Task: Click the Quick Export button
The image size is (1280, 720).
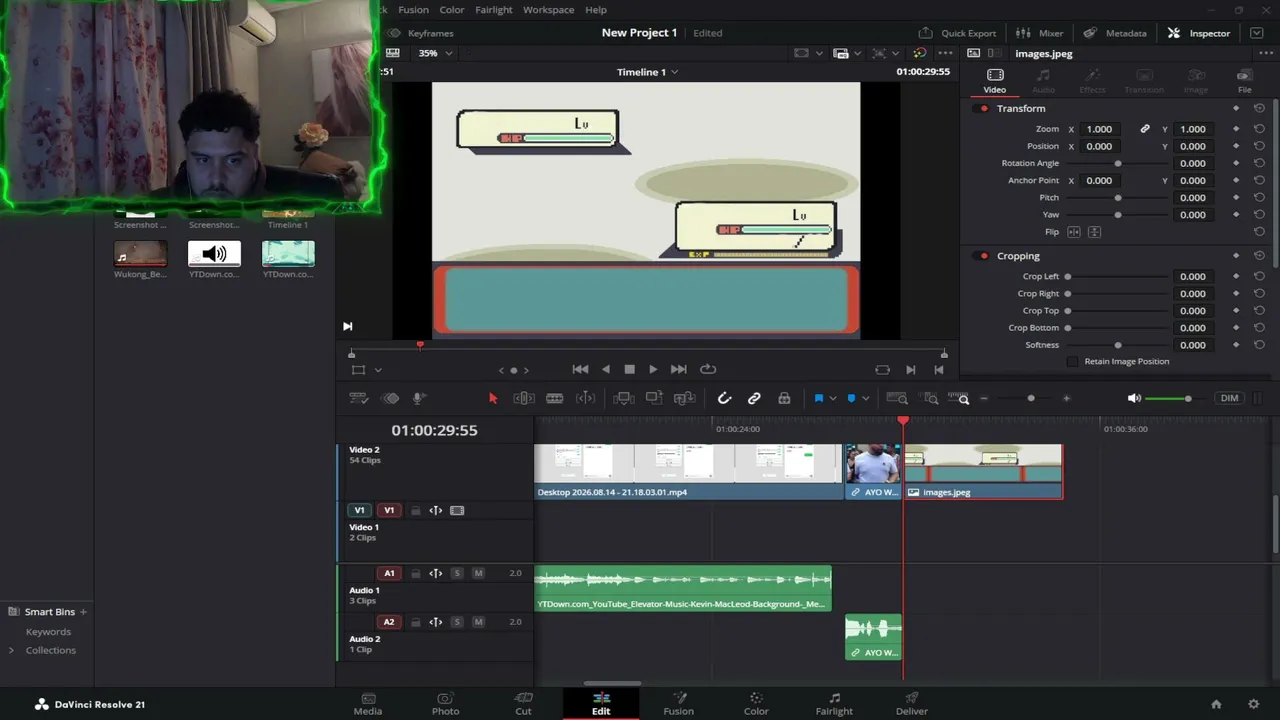Action: click(957, 33)
